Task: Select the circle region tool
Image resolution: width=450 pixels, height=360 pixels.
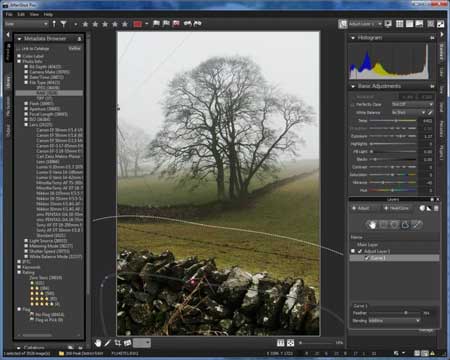Action: coord(394,225)
